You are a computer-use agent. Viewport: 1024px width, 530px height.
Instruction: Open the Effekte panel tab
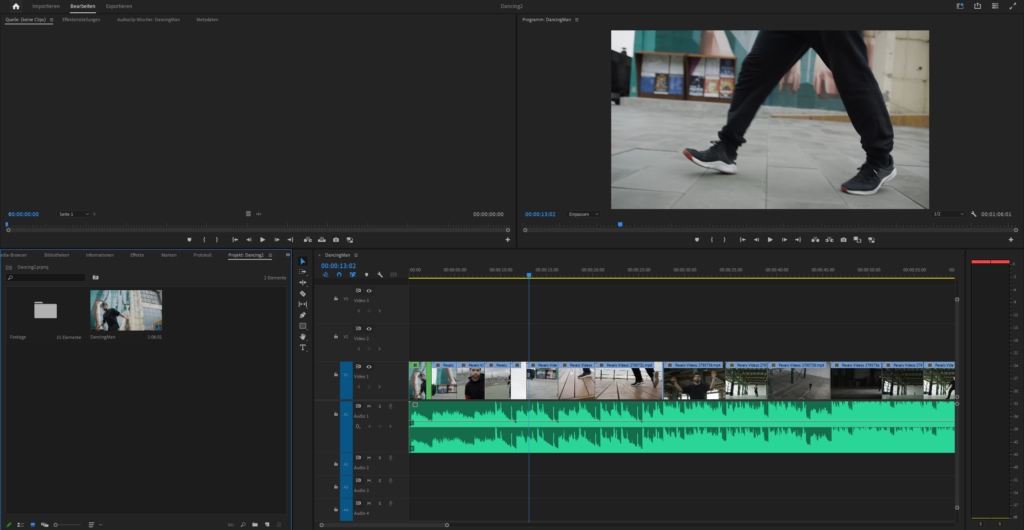[x=137, y=255]
